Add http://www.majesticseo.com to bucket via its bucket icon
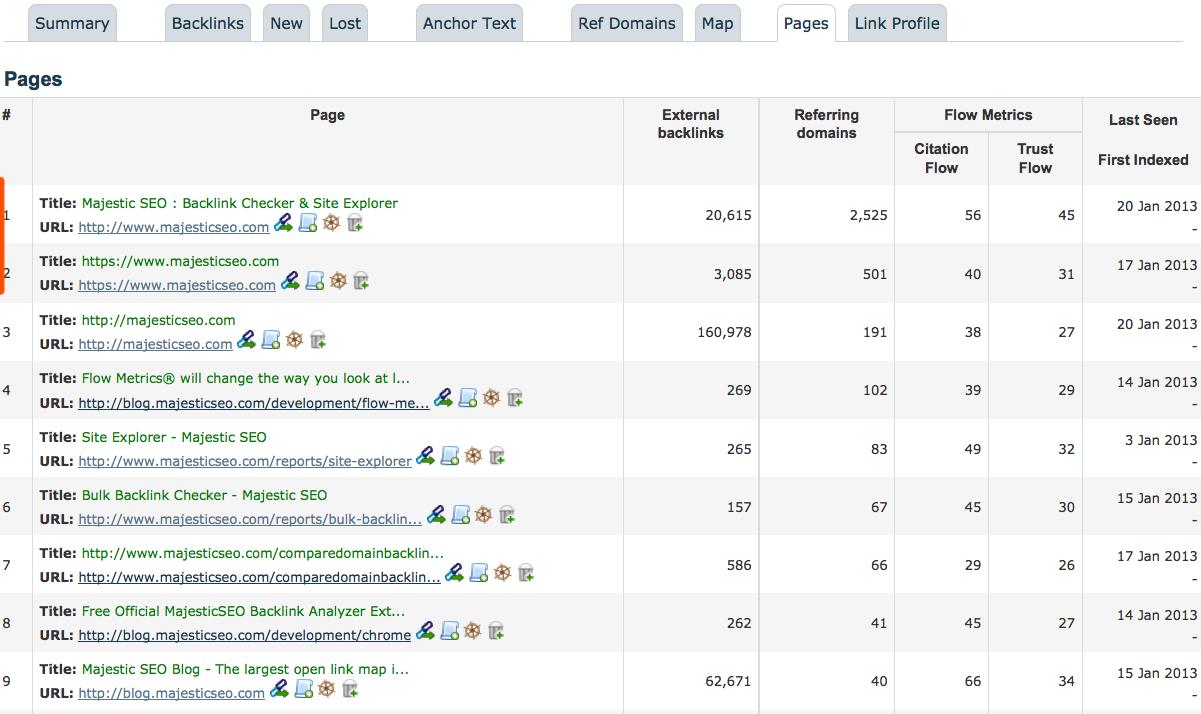Image resolution: width=1201 pixels, height=714 pixels. [x=355, y=223]
